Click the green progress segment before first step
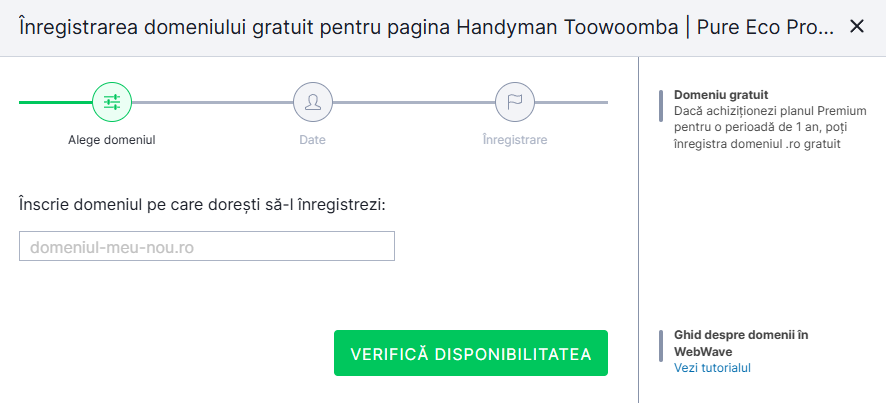 coord(55,102)
